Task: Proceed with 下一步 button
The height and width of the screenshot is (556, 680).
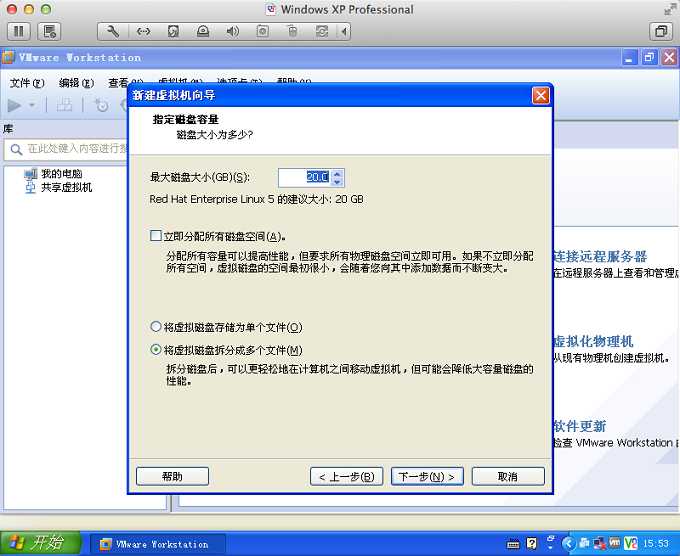Action: click(x=427, y=477)
